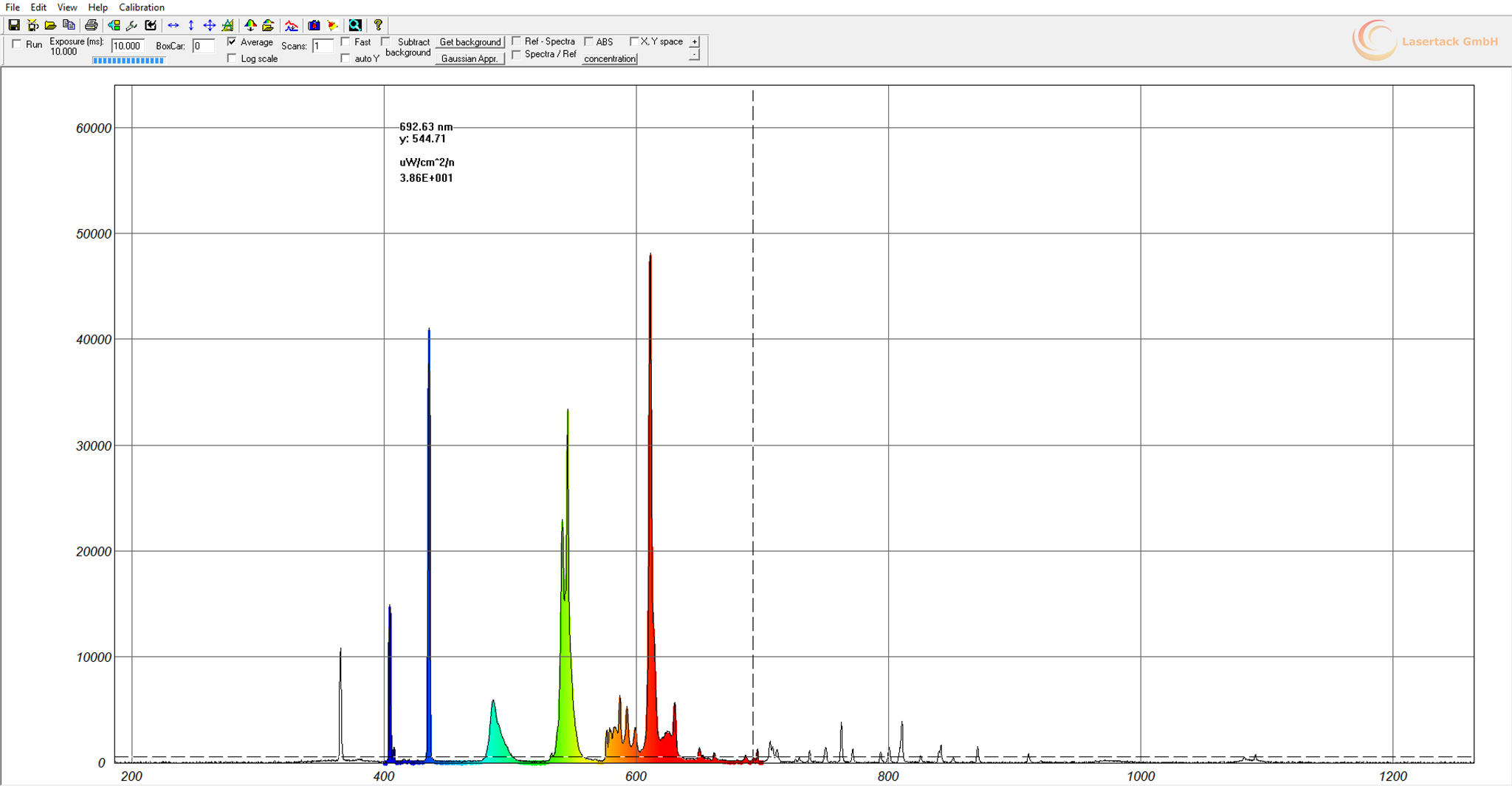Click the black checkmark arrow icon

pos(151,25)
